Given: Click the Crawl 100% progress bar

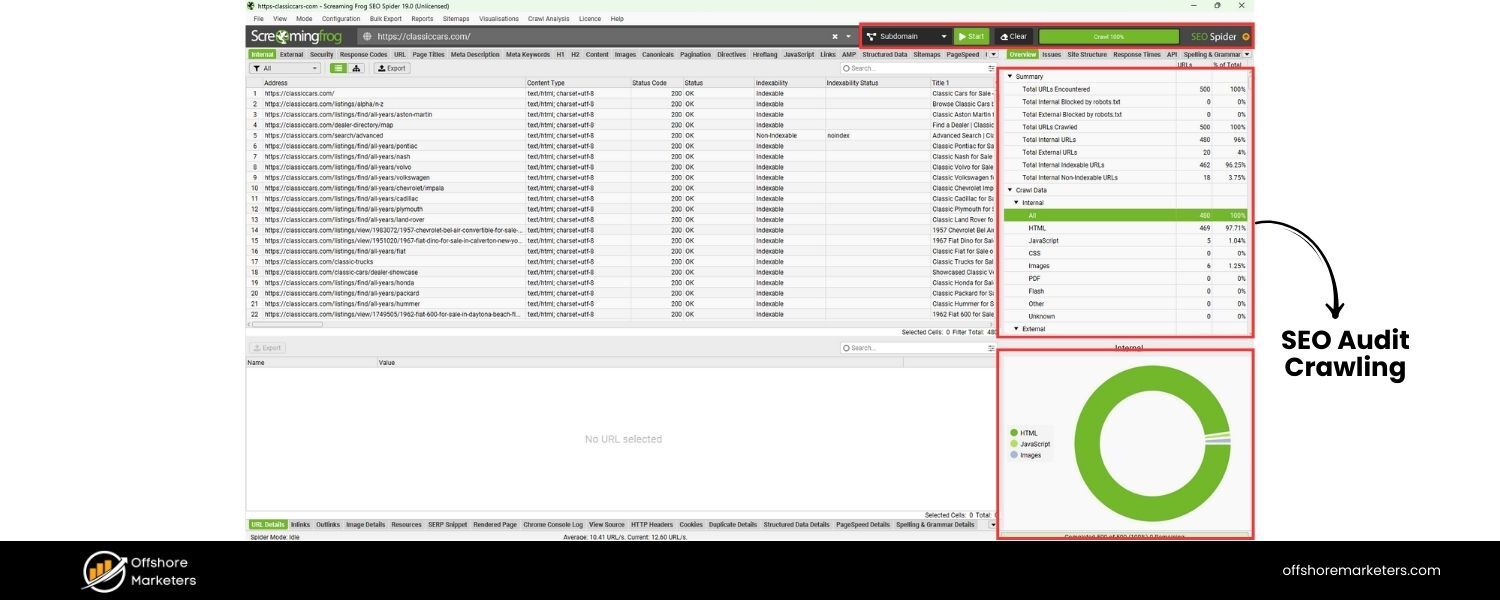Looking at the screenshot, I should pyautogui.click(x=1110, y=36).
